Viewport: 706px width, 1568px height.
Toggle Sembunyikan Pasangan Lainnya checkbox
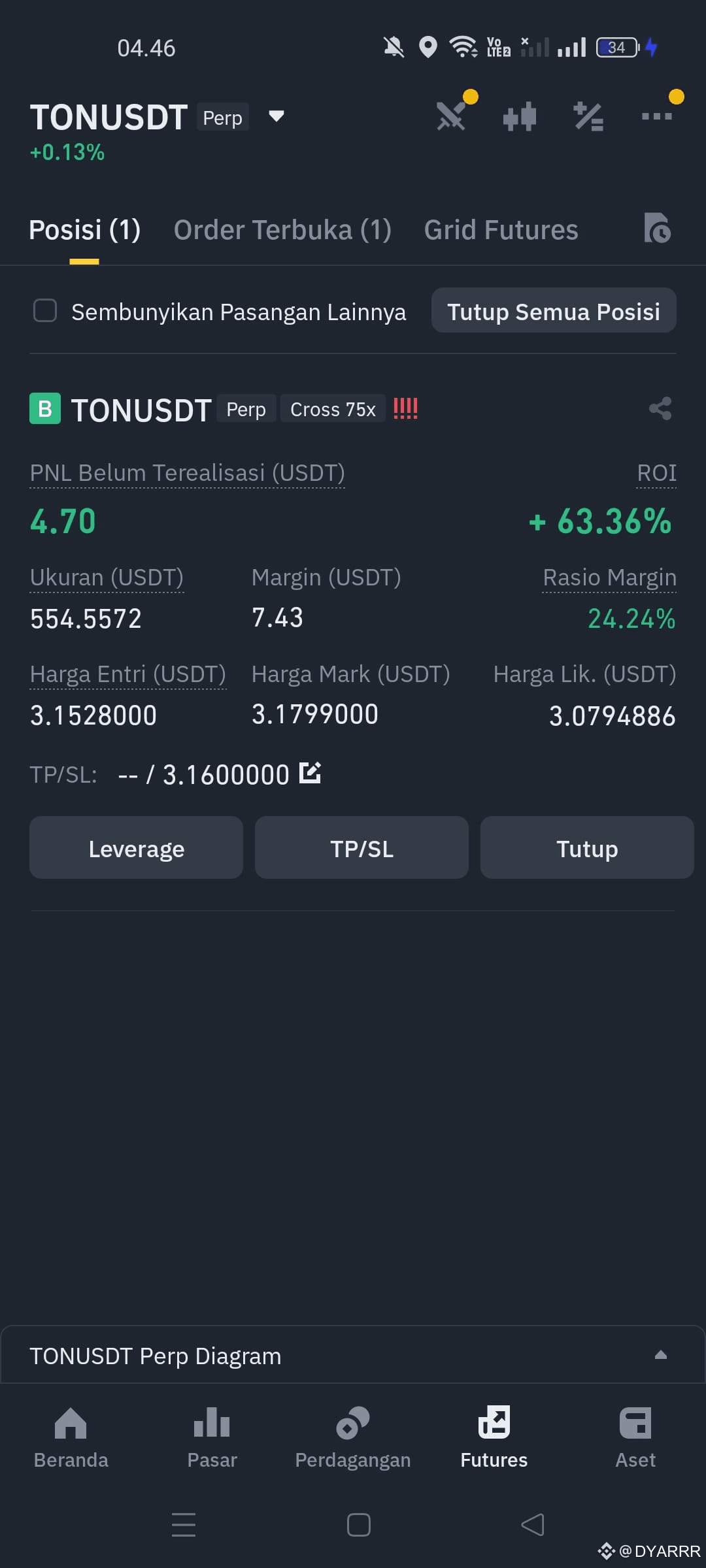pyautogui.click(x=45, y=310)
